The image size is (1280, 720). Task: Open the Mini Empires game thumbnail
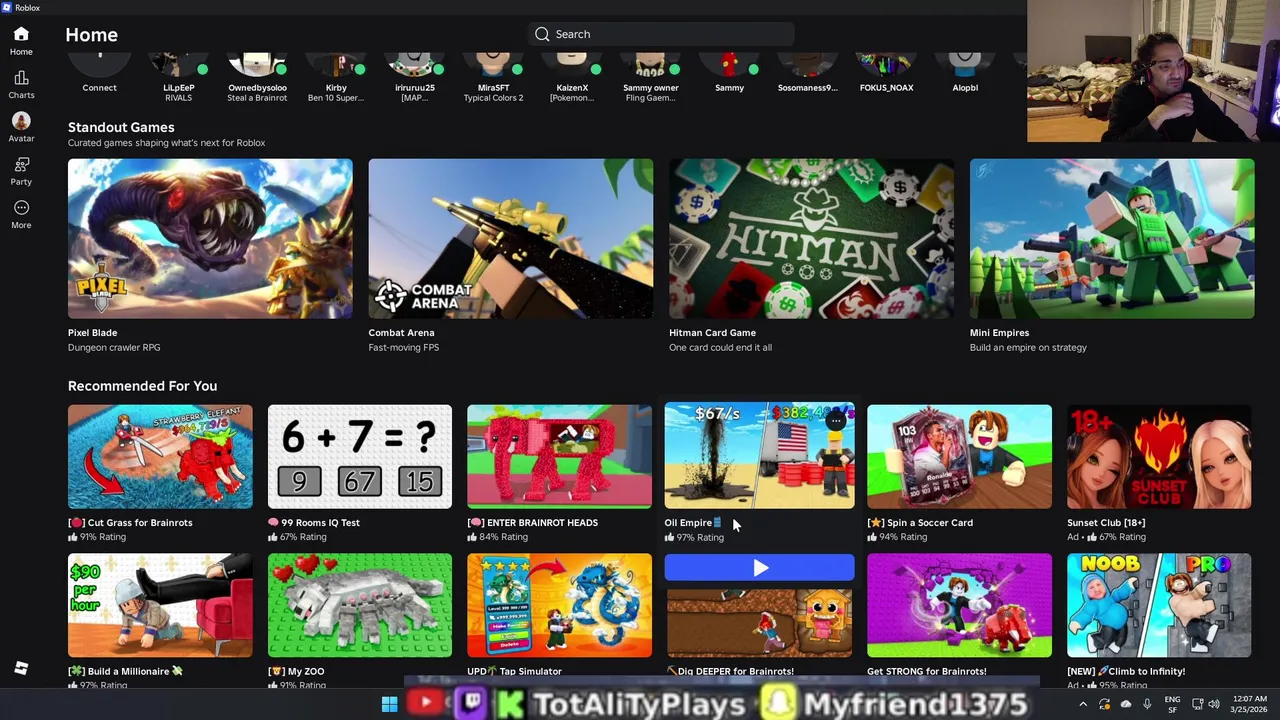pyautogui.click(x=1112, y=239)
